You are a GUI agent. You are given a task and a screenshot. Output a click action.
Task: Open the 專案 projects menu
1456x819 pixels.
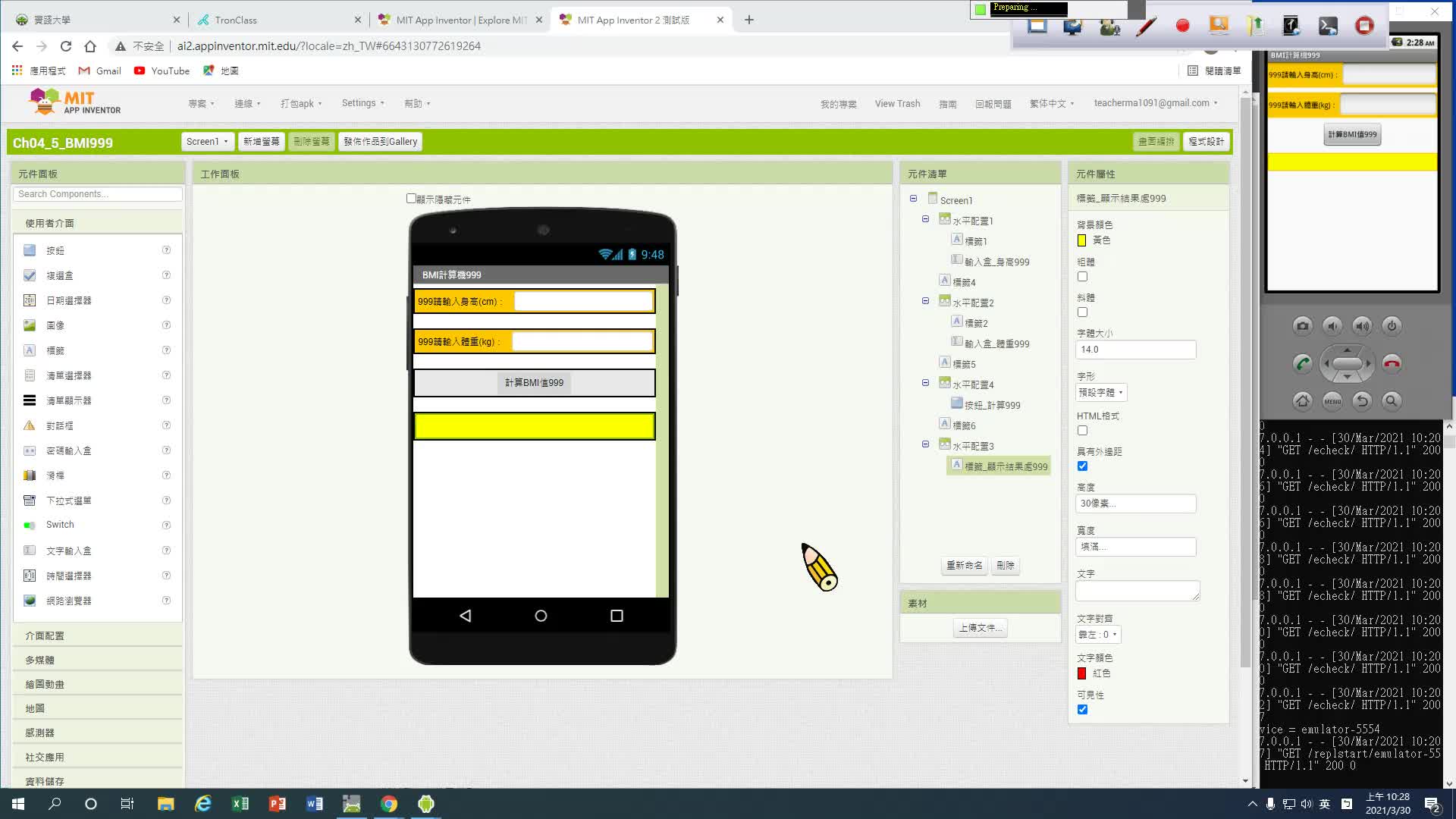(x=201, y=104)
